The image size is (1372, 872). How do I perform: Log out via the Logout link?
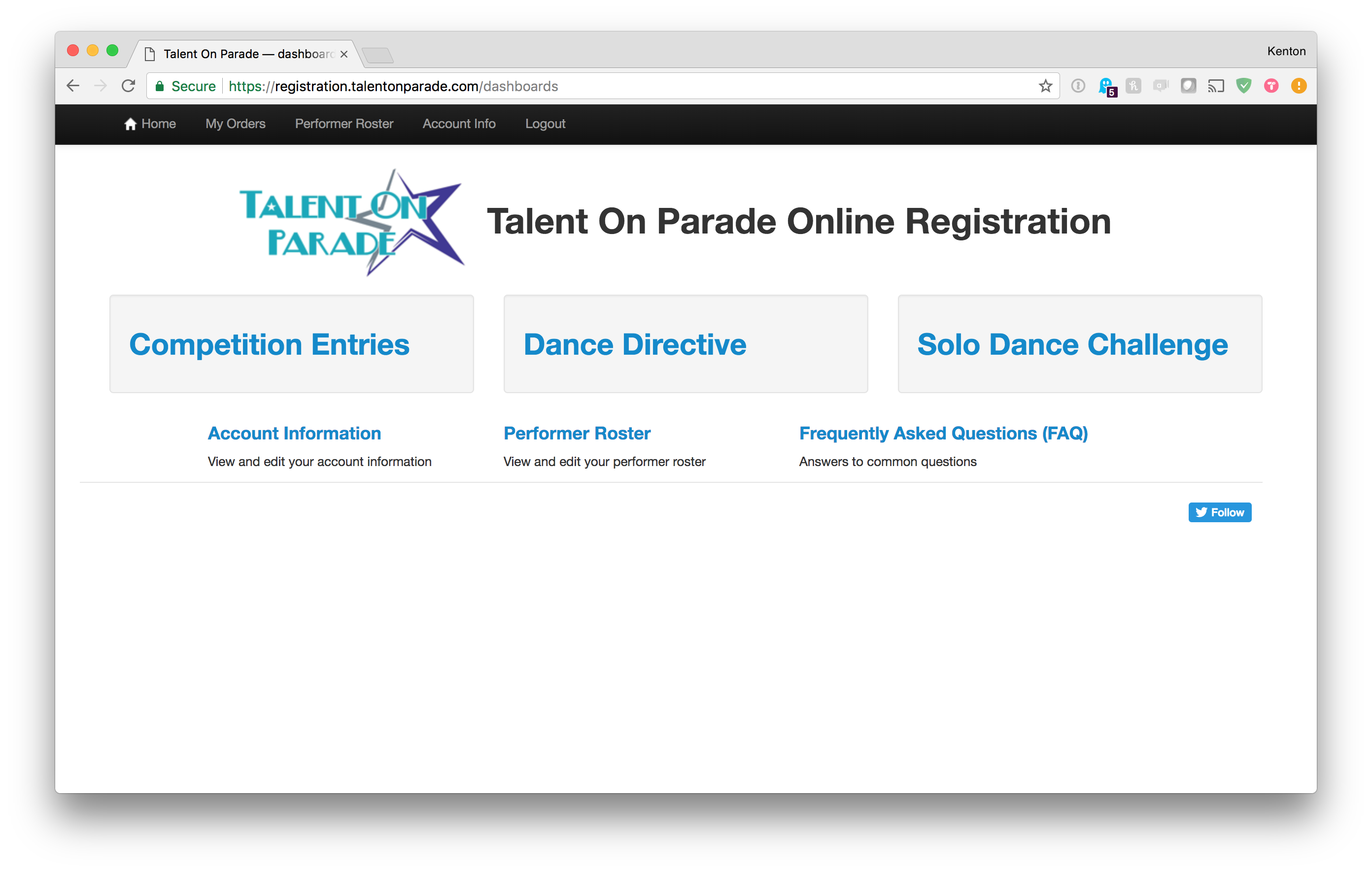pyautogui.click(x=545, y=124)
